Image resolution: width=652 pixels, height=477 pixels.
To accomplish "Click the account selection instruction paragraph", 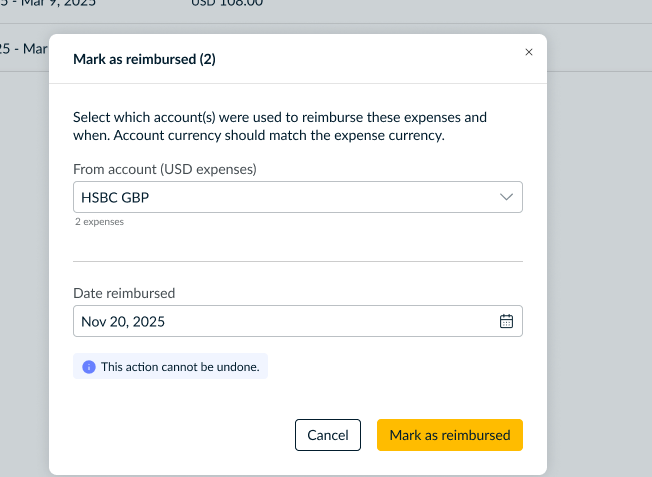I will [x=280, y=126].
